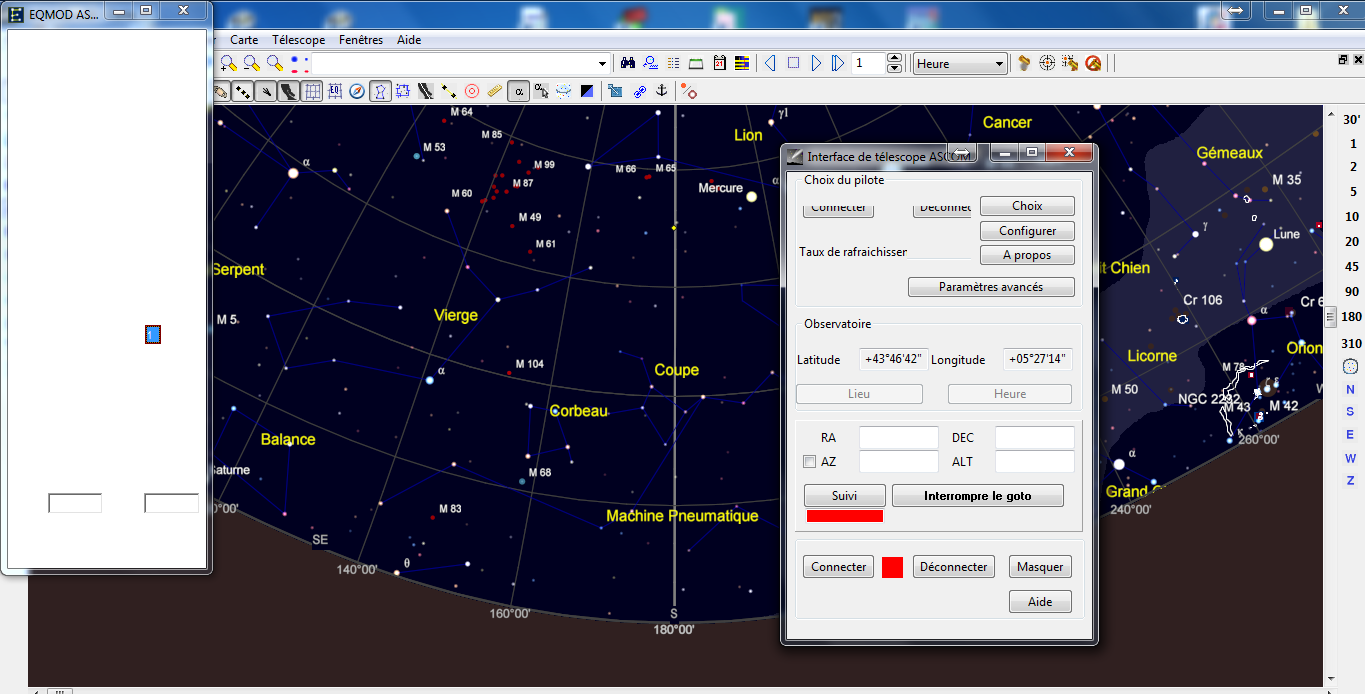This screenshot has width=1365, height=694.
Task: Select the yellow ruler measuring tool
Action: (x=495, y=91)
